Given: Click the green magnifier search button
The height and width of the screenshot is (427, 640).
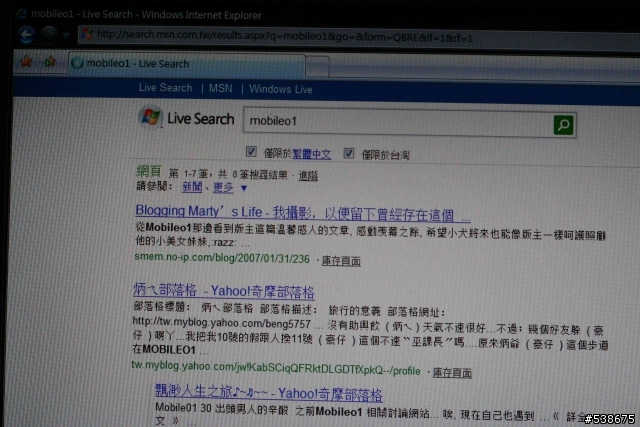Looking at the screenshot, I should pos(564,125).
